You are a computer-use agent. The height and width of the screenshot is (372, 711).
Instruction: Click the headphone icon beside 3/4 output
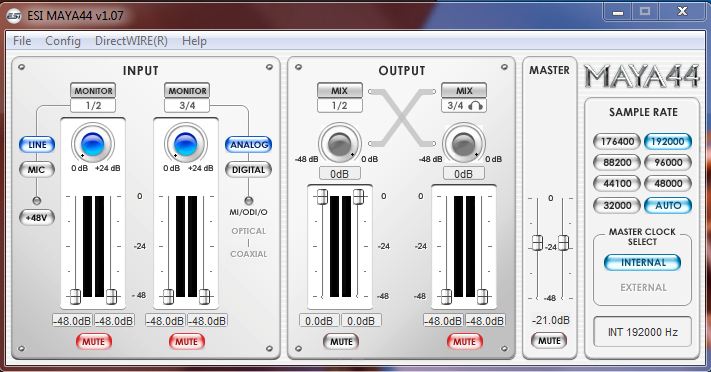[475, 106]
